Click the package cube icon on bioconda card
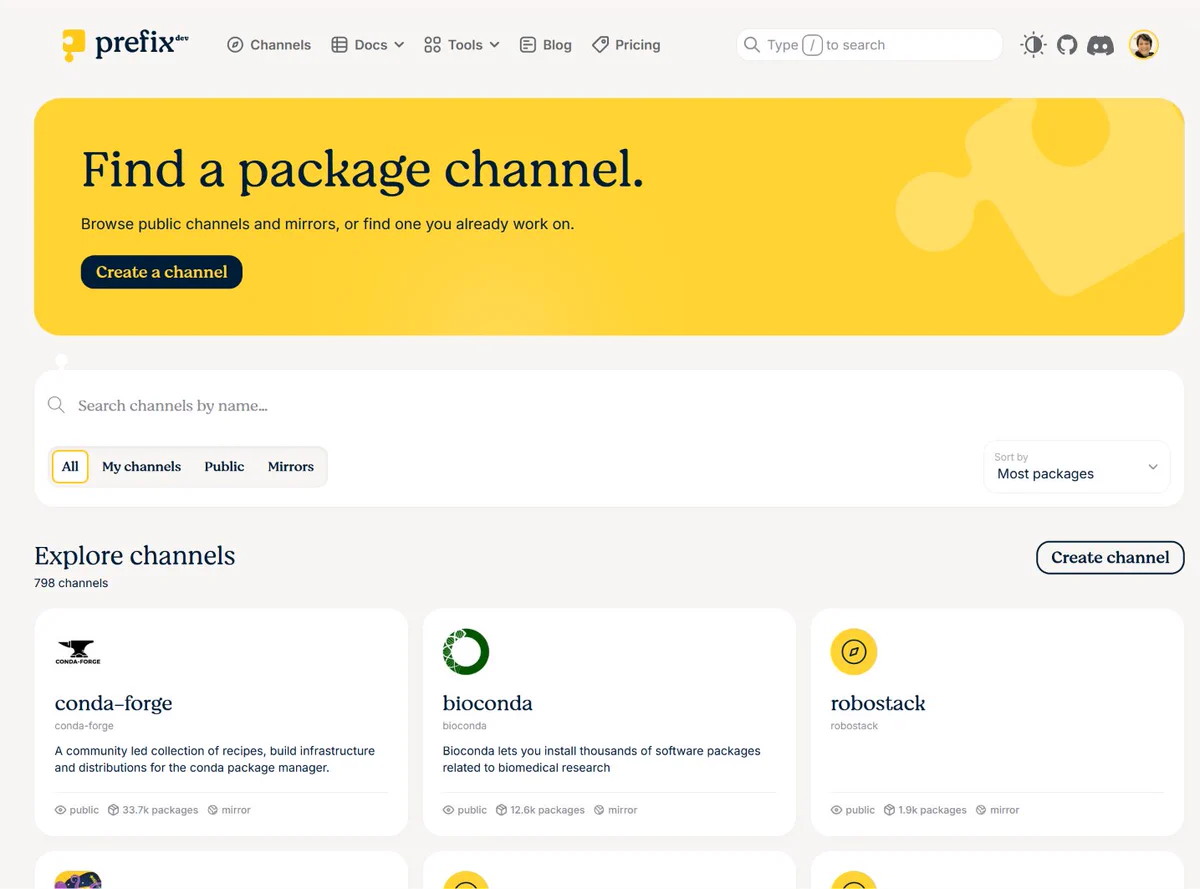 [501, 810]
